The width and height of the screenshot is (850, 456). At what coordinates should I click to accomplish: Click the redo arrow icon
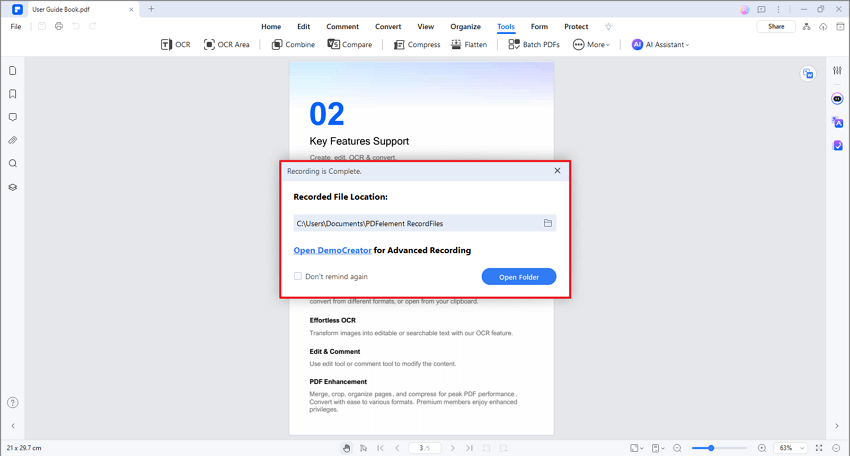coord(93,26)
